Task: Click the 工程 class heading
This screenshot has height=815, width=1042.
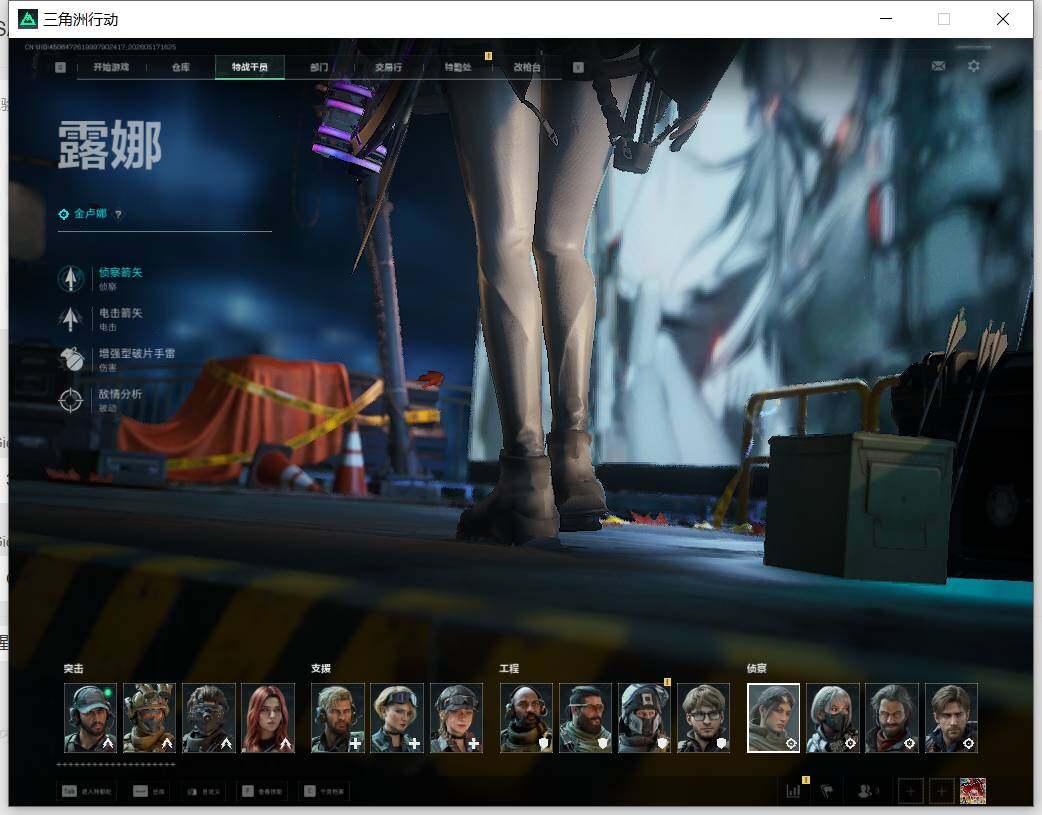Action: tap(509, 669)
